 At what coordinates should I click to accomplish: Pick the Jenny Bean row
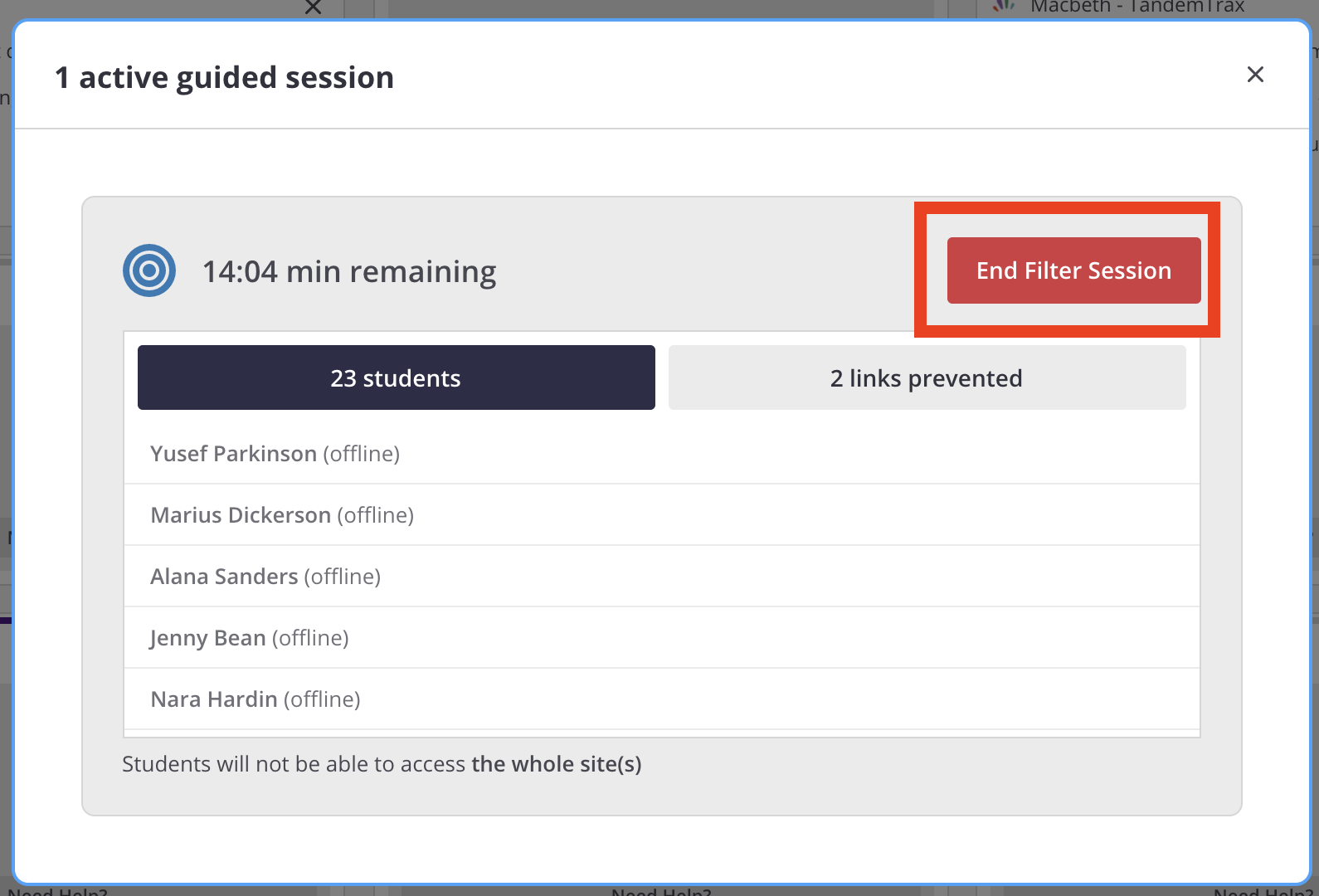click(662, 638)
